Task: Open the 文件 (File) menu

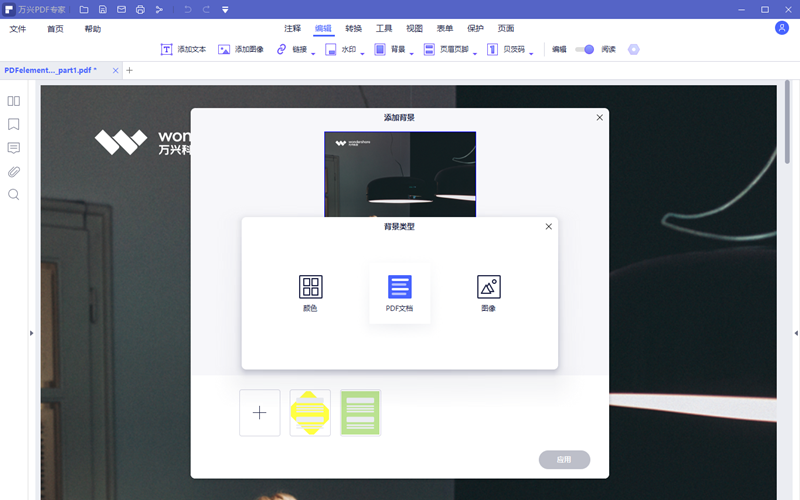Action: coord(18,29)
